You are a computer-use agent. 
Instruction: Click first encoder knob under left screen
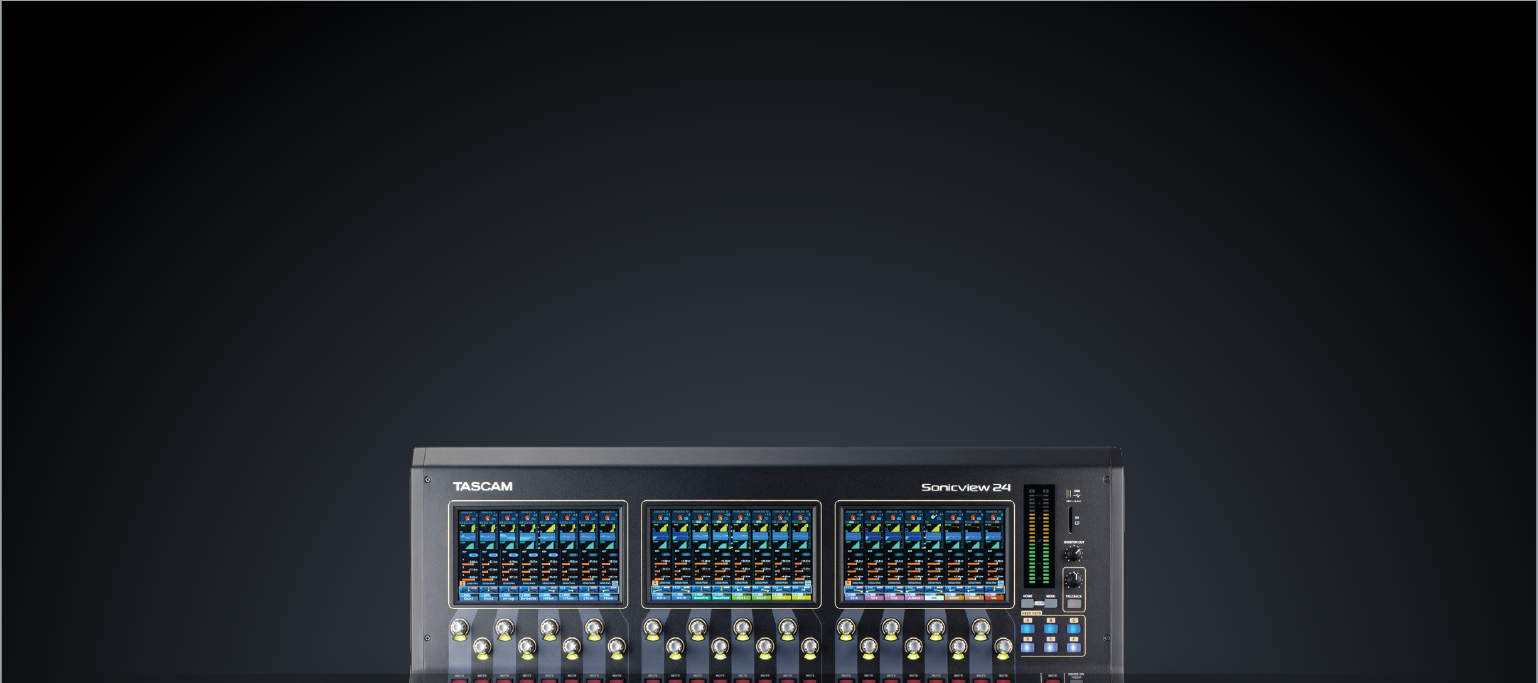tap(459, 629)
